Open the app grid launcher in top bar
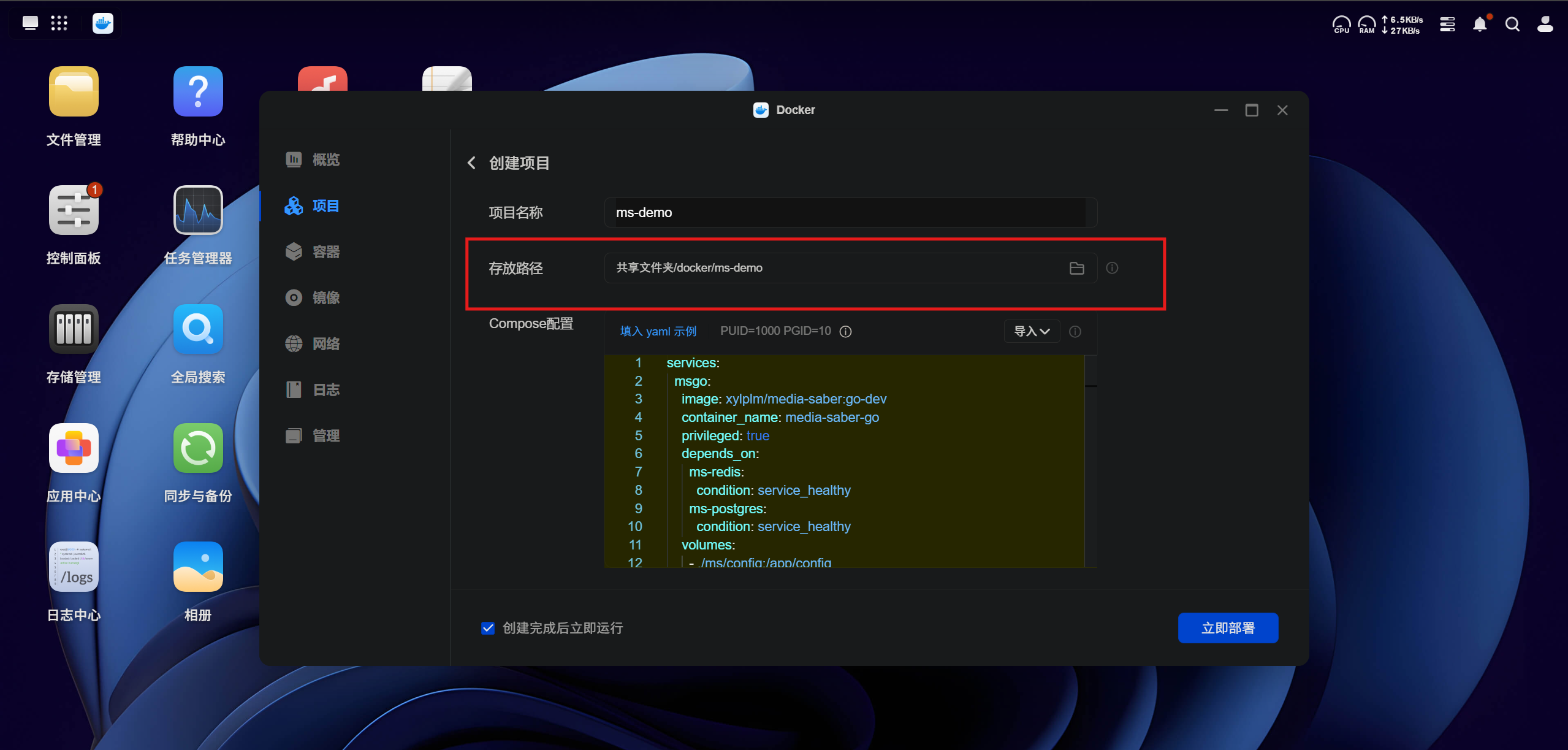The image size is (1568, 750). 59,23
